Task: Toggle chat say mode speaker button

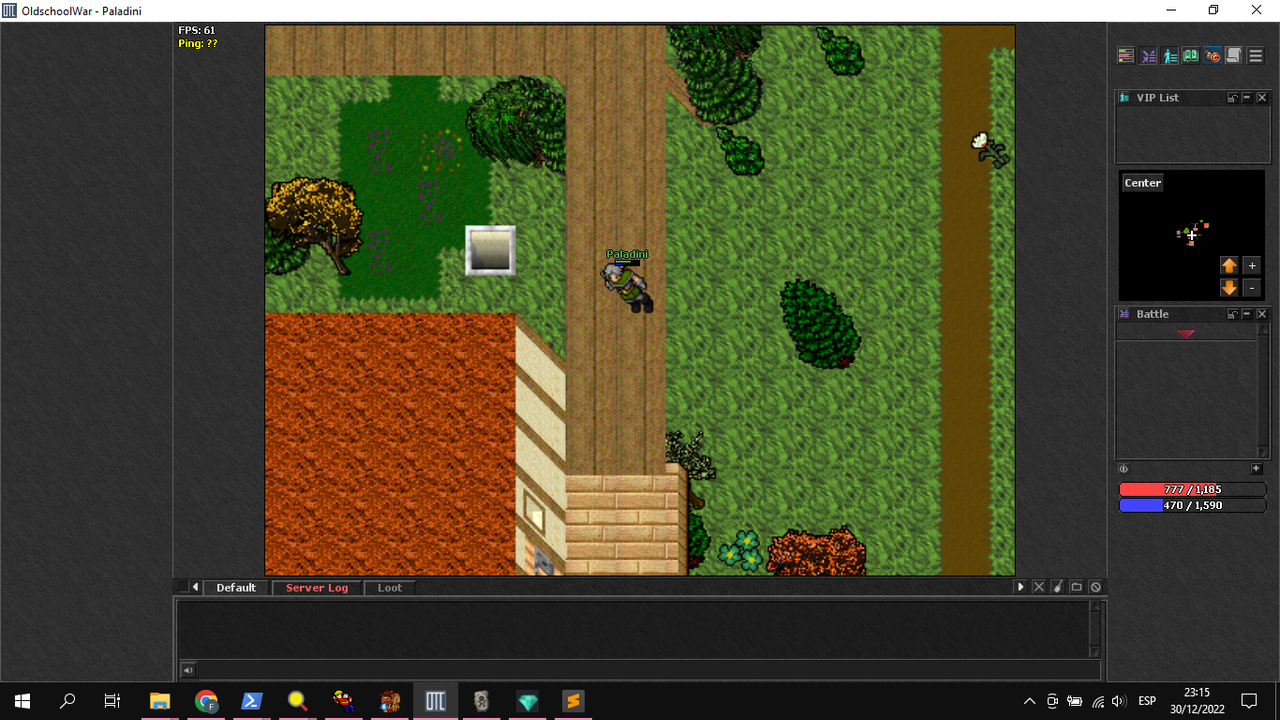Action: (187, 670)
